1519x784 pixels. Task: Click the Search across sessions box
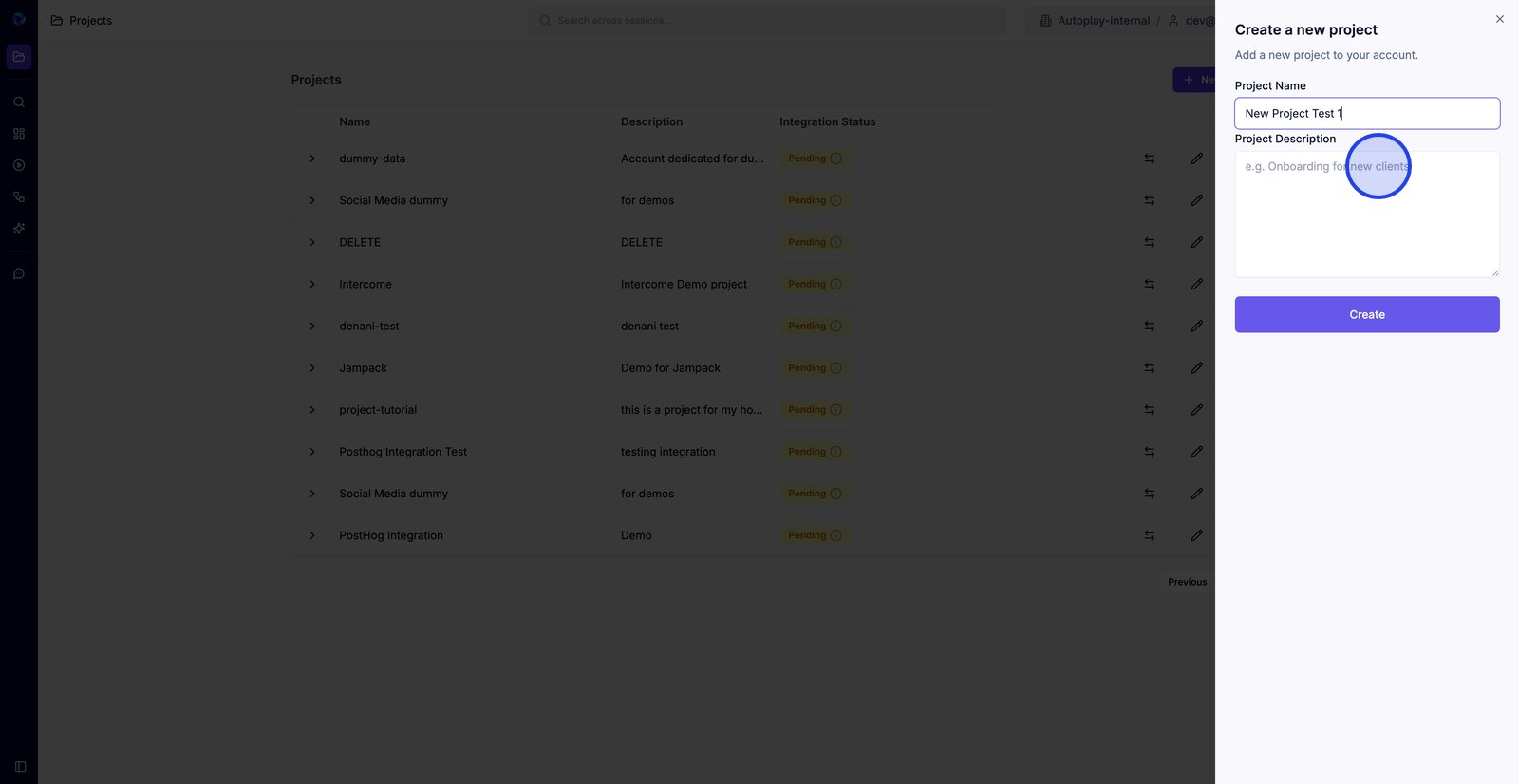[767, 21]
